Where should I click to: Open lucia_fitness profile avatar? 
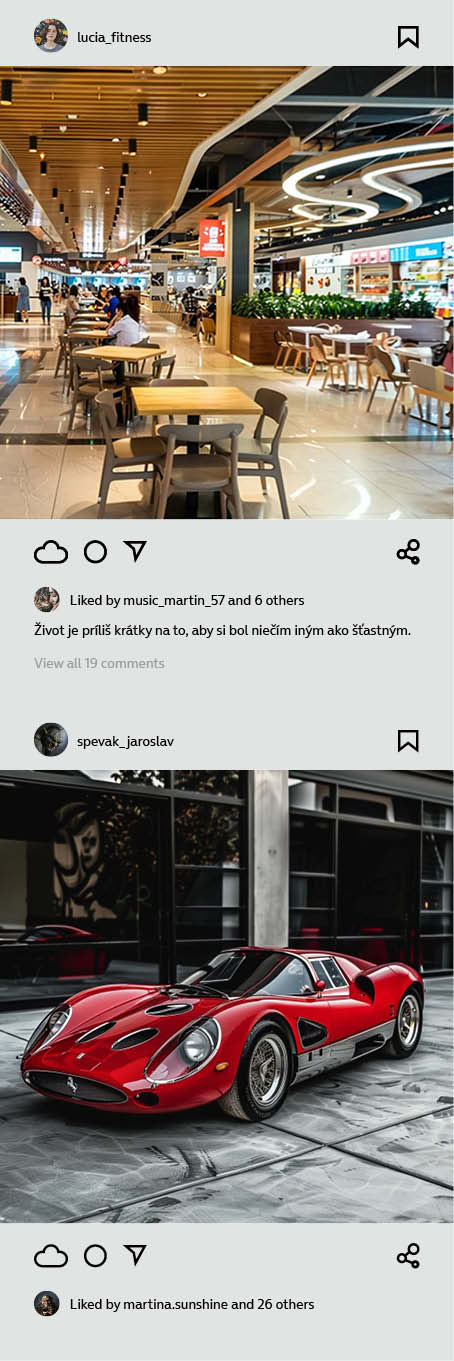51,36
